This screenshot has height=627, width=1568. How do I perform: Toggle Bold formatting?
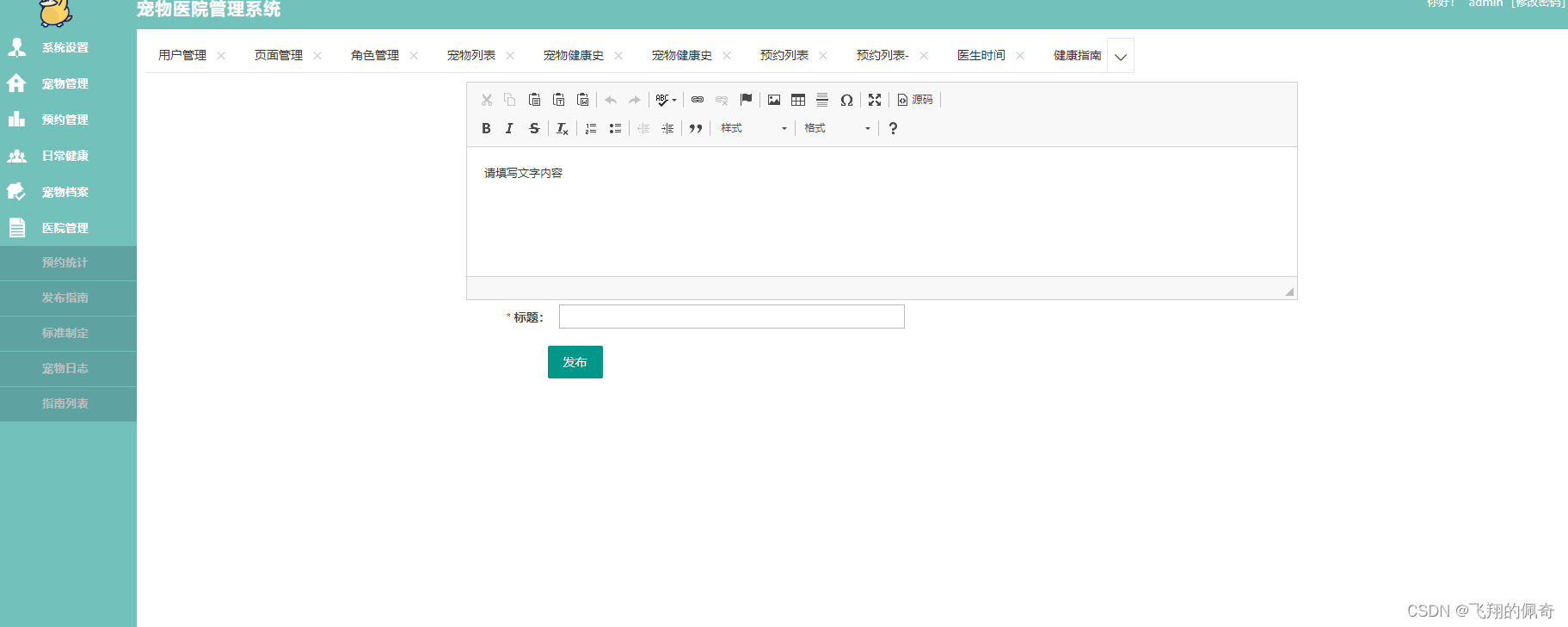pos(486,128)
